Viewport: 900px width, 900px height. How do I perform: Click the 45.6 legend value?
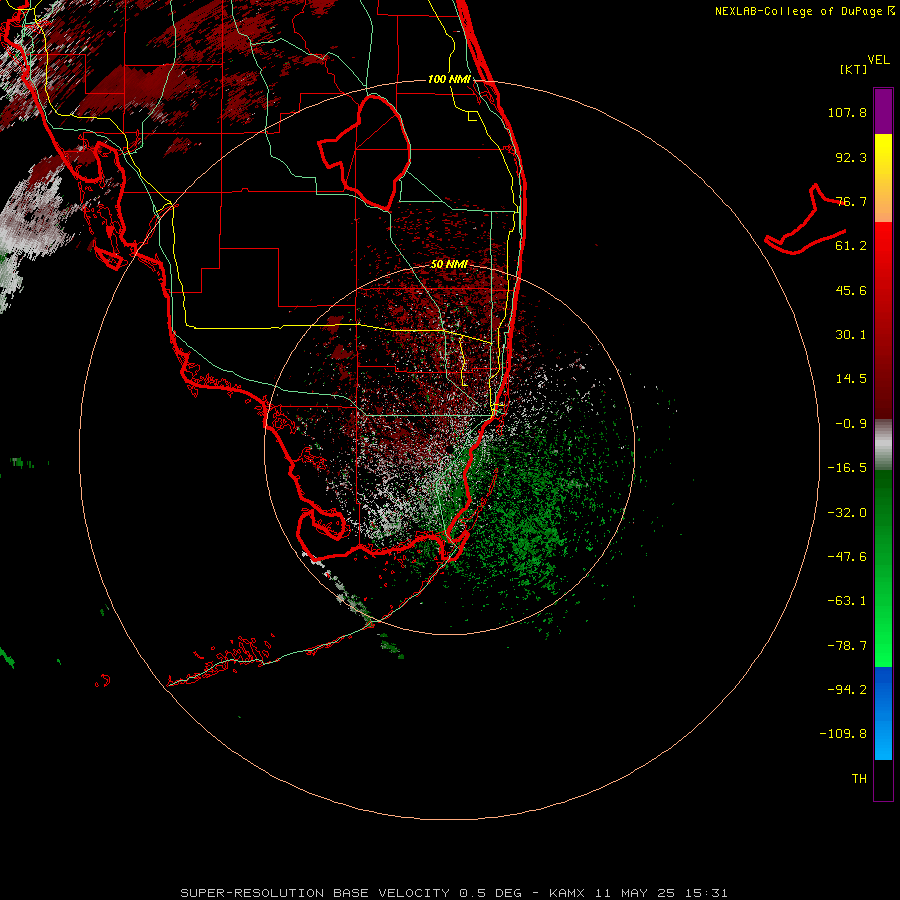pos(851,290)
